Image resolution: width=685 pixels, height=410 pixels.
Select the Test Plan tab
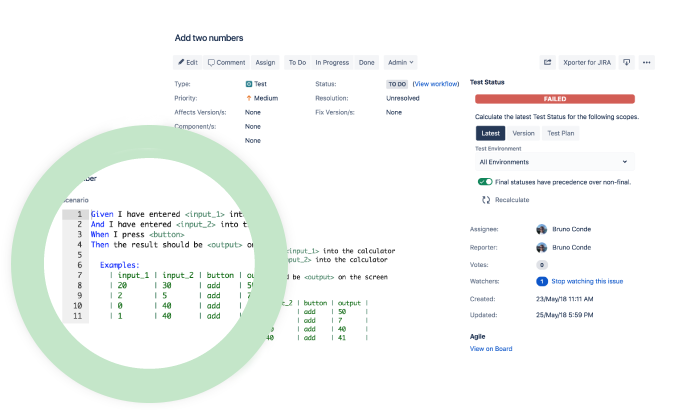click(560, 133)
